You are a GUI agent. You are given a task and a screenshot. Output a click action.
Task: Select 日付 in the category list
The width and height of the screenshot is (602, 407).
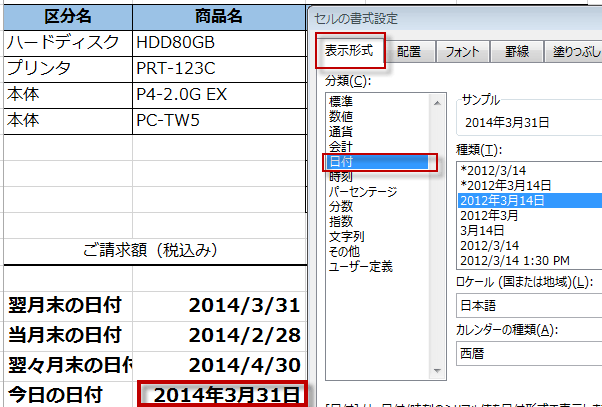tap(378, 162)
